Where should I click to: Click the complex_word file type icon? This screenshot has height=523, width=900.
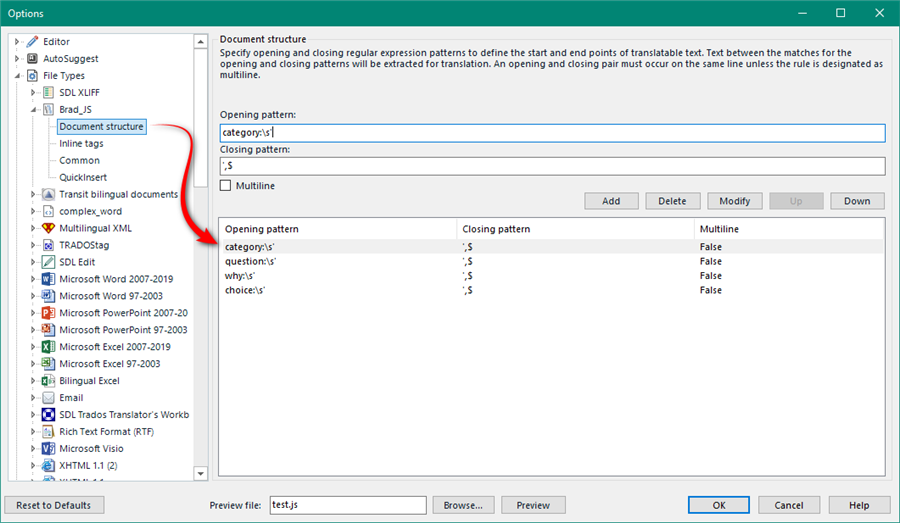49,211
